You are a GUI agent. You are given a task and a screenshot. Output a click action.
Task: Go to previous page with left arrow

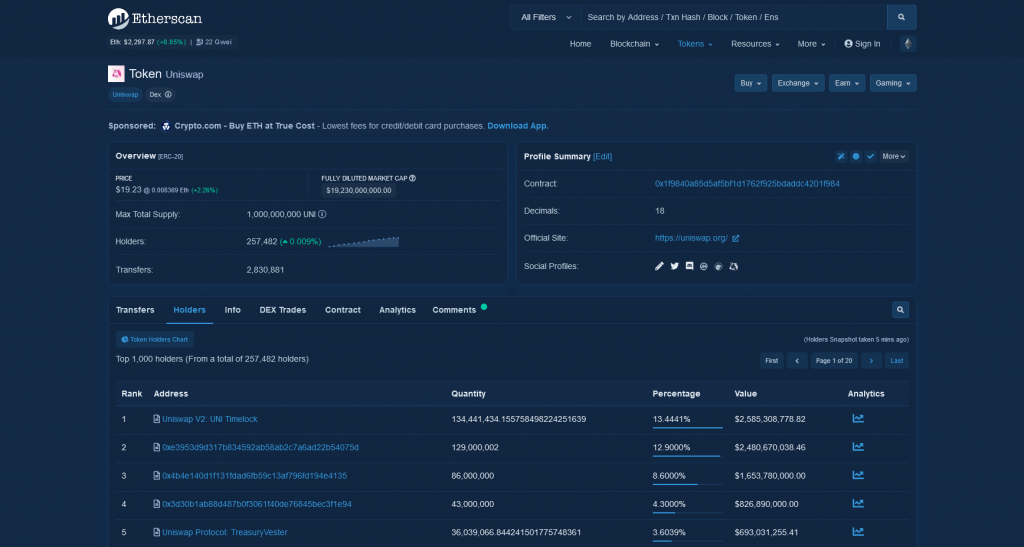tap(797, 361)
